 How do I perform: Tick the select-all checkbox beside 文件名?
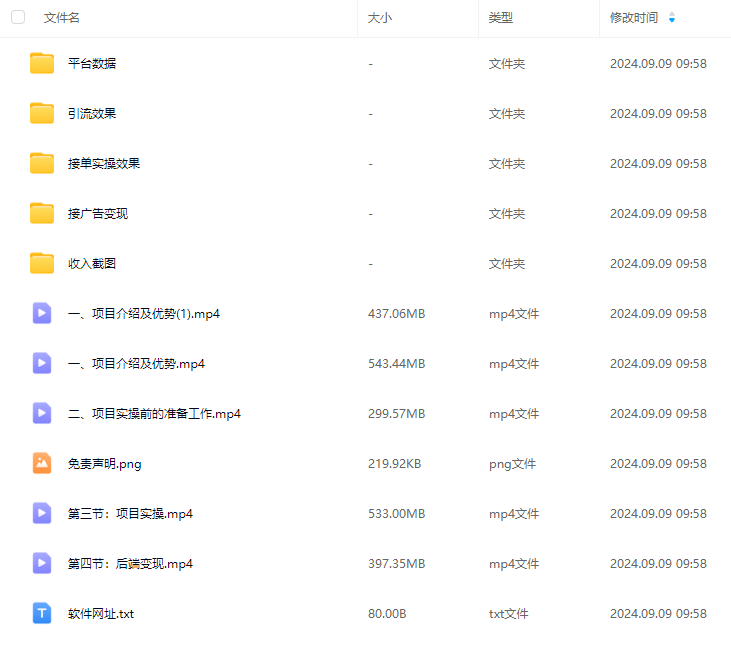(x=18, y=17)
